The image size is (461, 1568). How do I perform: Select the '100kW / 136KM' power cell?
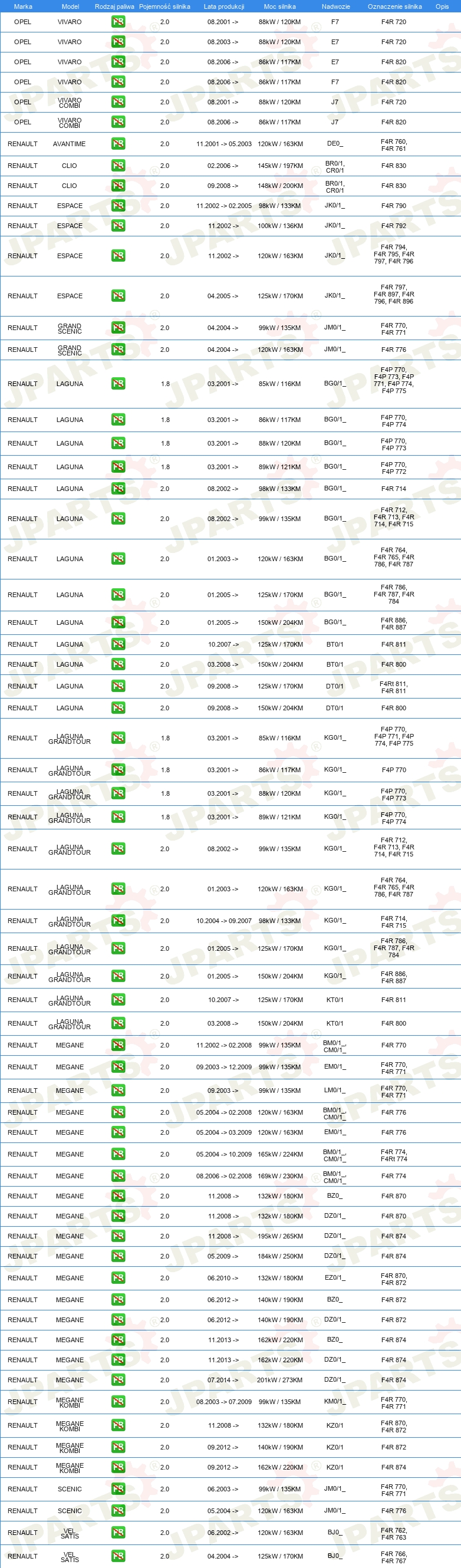pos(280,226)
